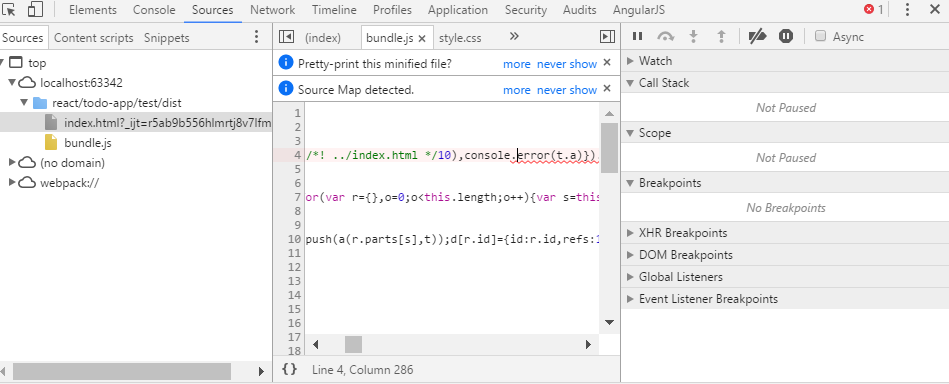The width and height of the screenshot is (949, 384).
Task: Click 'never show' in Source Map bar
Action: [x=566, y=90]
